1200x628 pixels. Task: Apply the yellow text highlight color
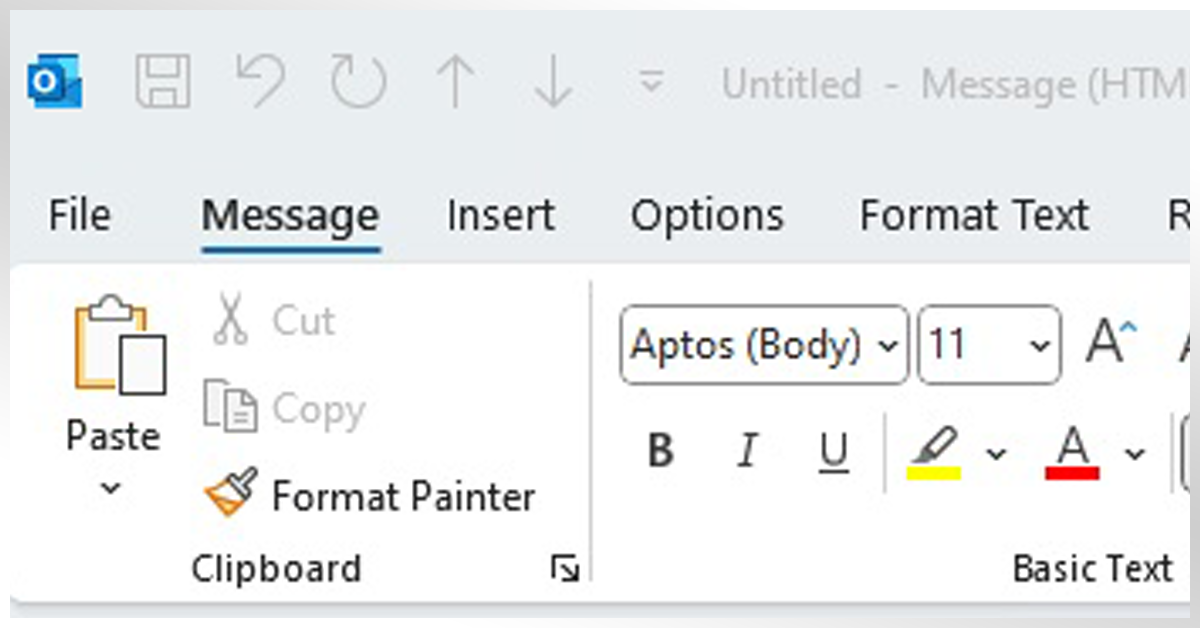tap(934, 452)
